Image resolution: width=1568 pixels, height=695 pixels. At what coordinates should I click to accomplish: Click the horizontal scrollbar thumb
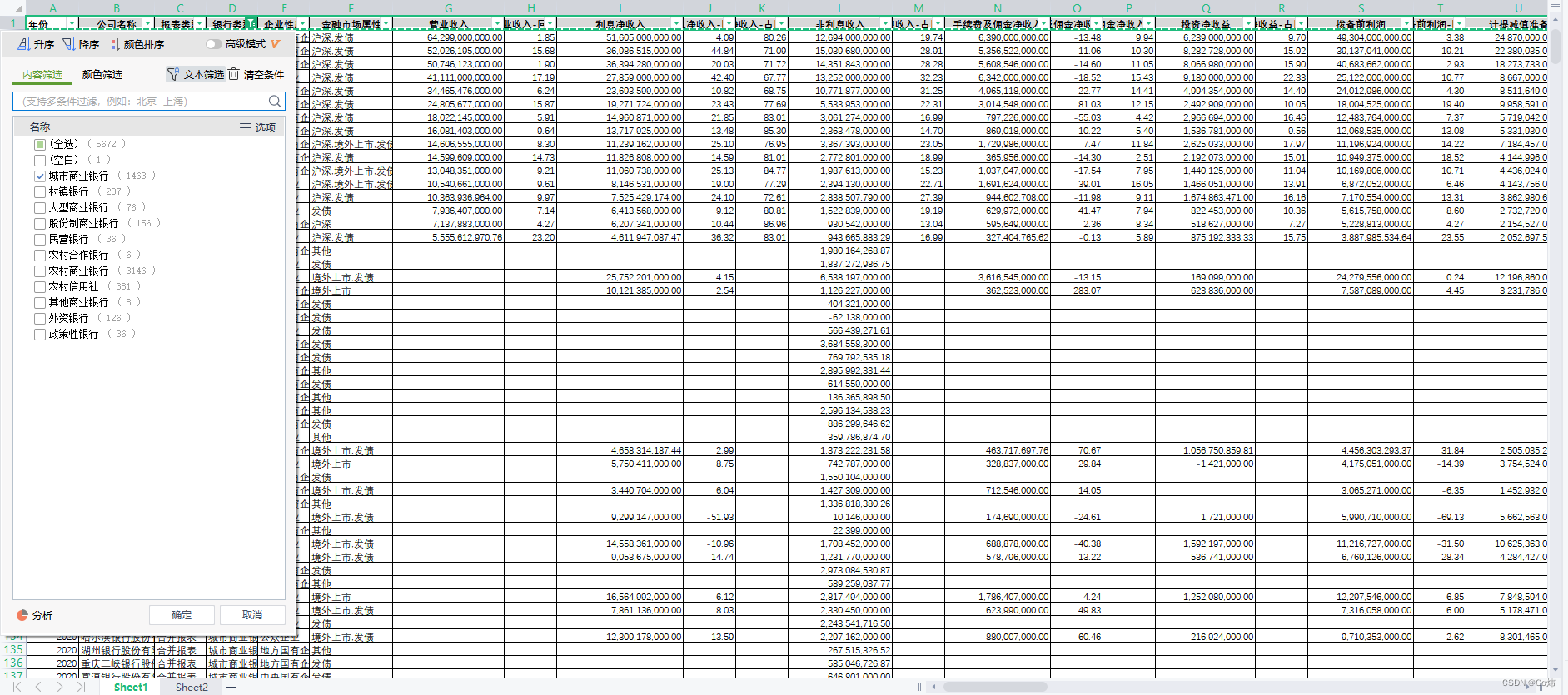(x=995, y=687)
